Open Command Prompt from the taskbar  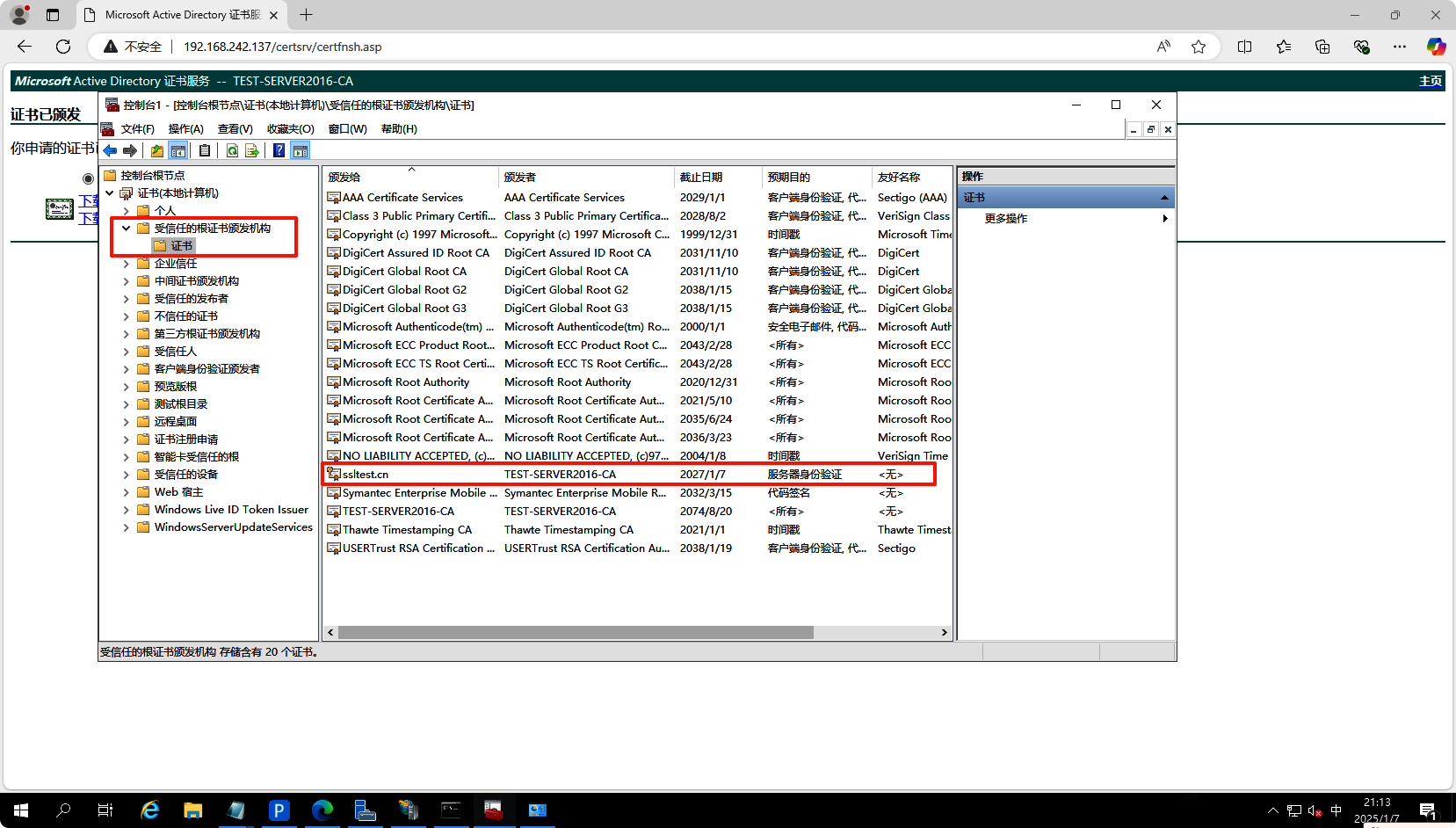tap(452, 810)
